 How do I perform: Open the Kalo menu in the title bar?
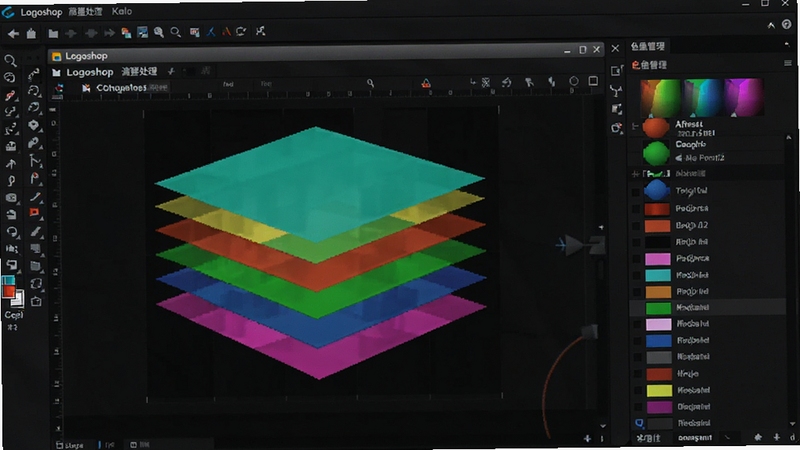[x=121, y=11]
